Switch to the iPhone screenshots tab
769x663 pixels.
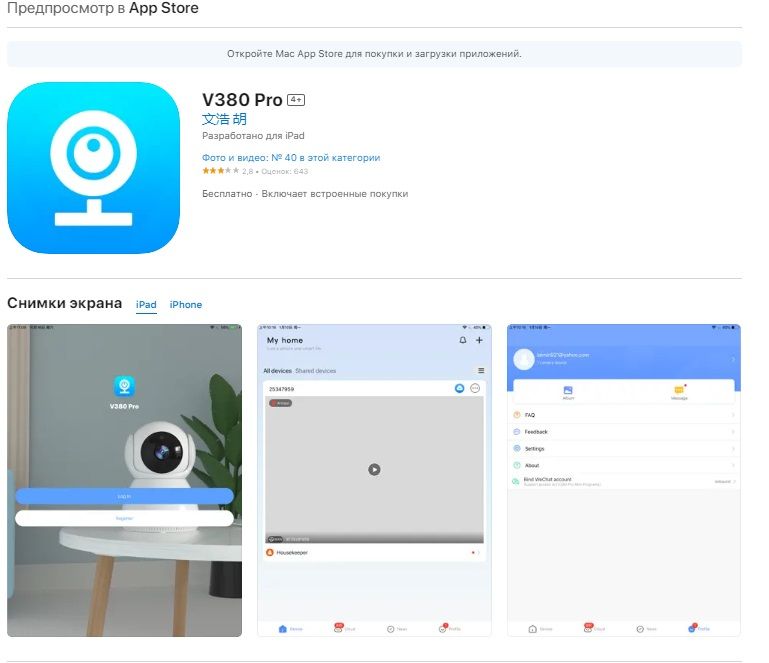(x=185, y=305)
